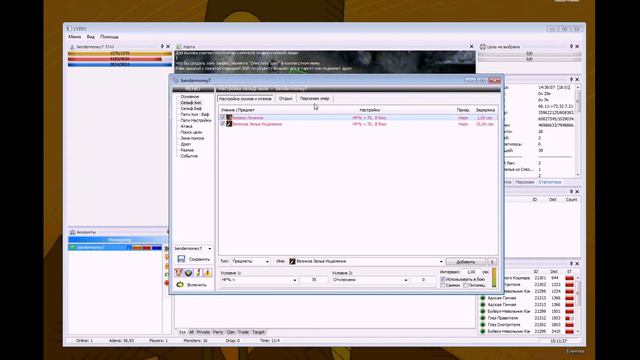
Task: Click green status dot beside Глаз Правителя
Action: [x=483, y=318]
